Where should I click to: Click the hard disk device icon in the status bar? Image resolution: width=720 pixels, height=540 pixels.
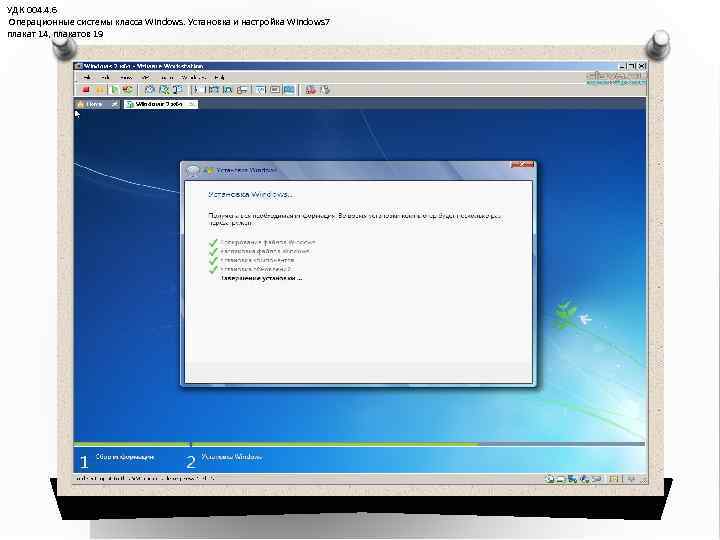click(549, 479)
